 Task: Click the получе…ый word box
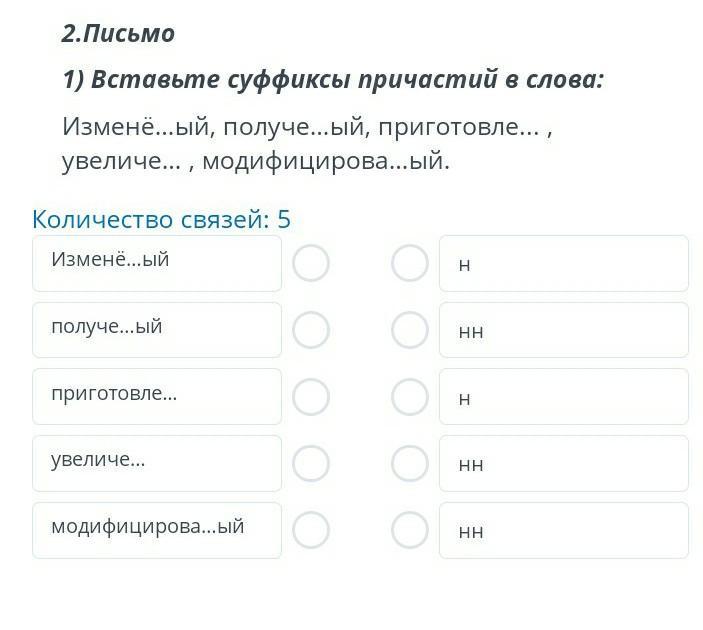[x=157, y=330]
